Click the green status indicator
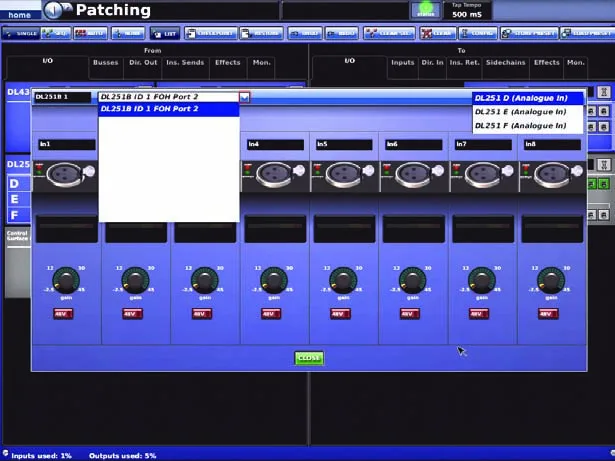 point(426,10)
